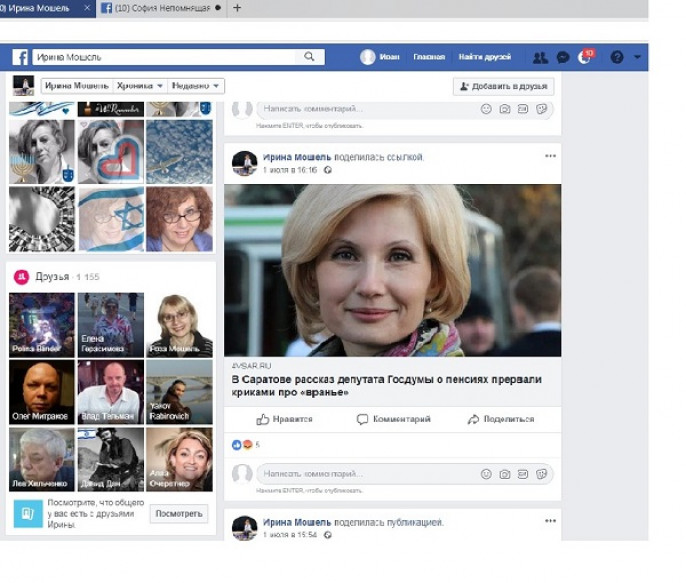Image resolution: width=686 pixels, height=583 pixels.
Task: Switch to София Непомнящая browser tab
Action: pos(160,8)
